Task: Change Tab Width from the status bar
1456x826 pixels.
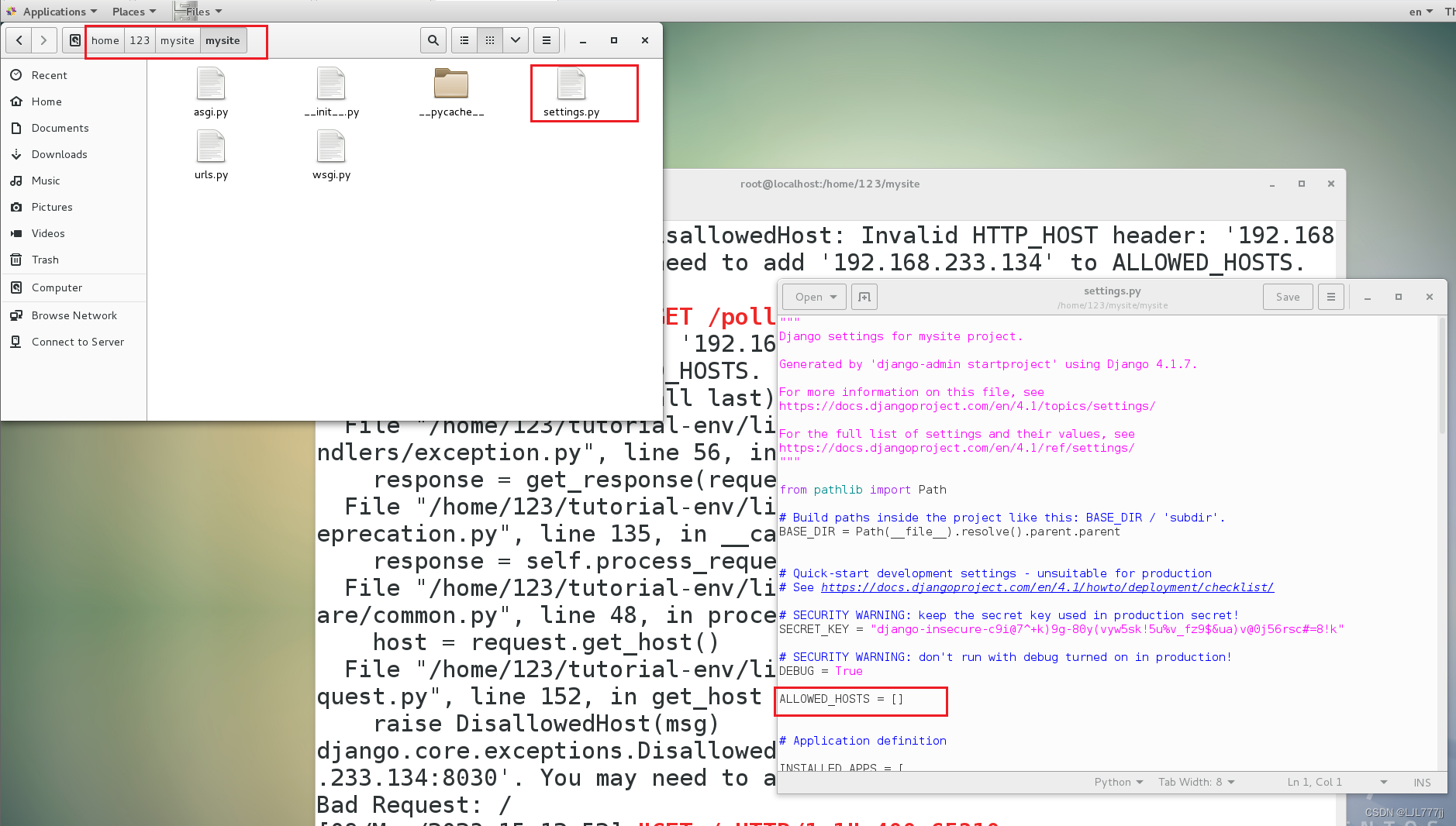Action: (1195, 782)
